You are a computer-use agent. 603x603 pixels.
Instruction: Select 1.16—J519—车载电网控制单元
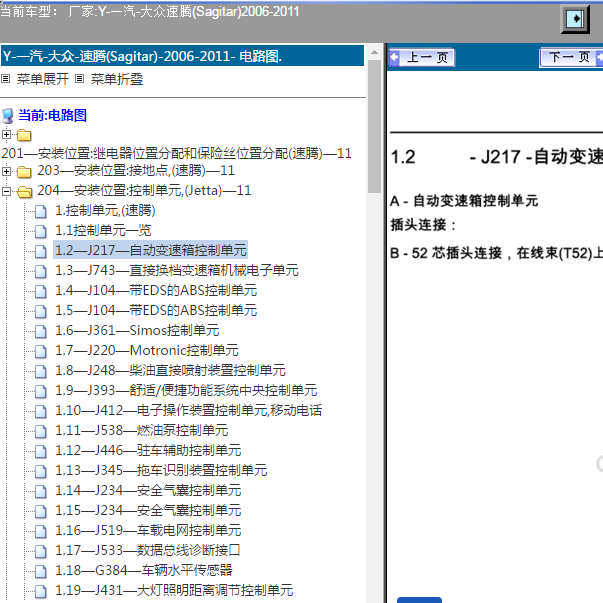tap(148, 530)
